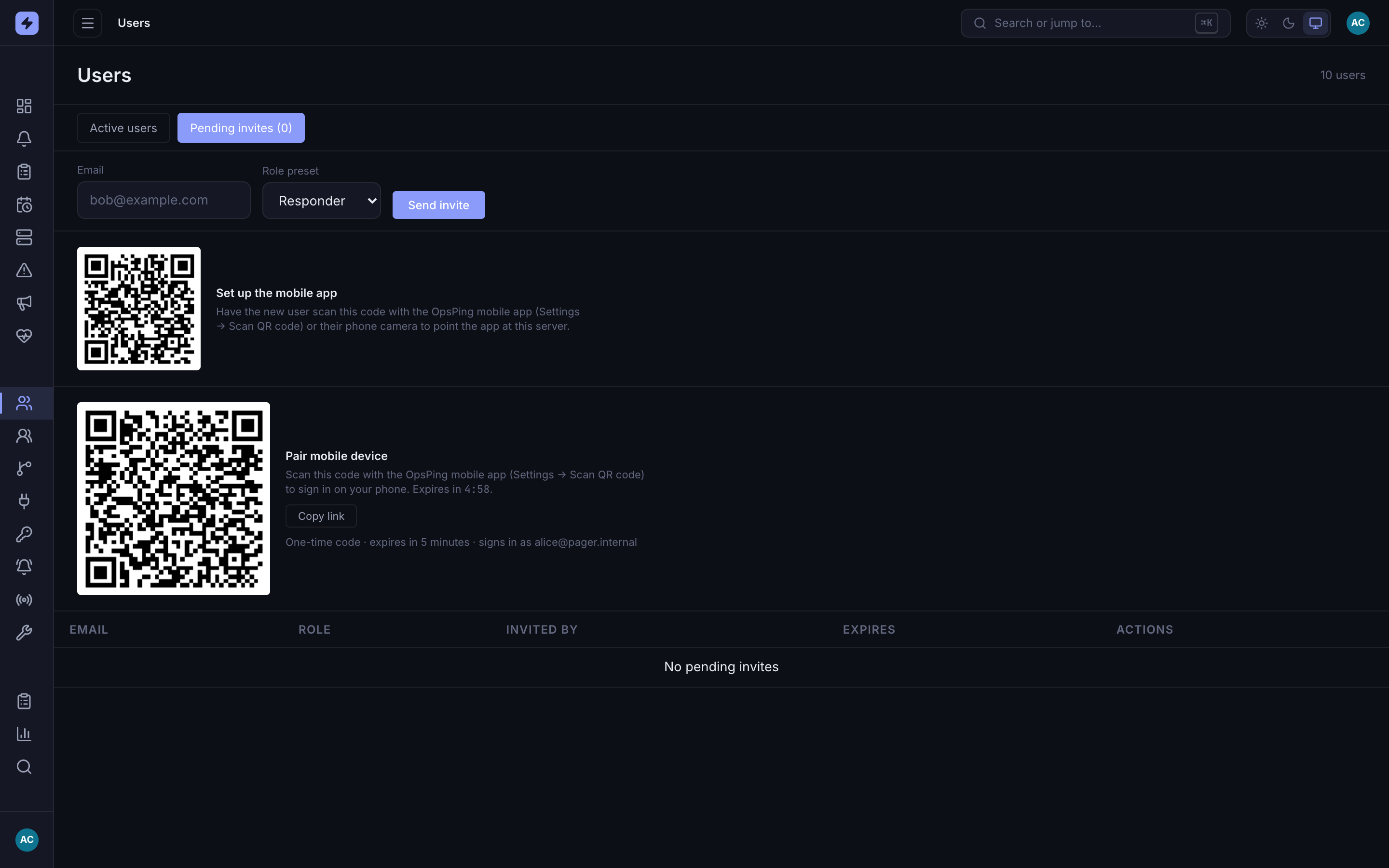Click the Send invite button
The width and height of the screenshot is (1389, 868).
(438, 205)
